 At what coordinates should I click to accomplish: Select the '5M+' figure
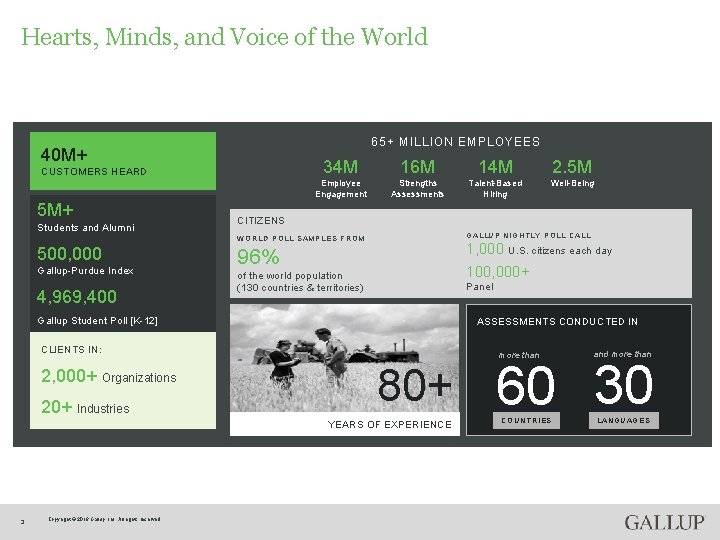[x=55, y=210]
